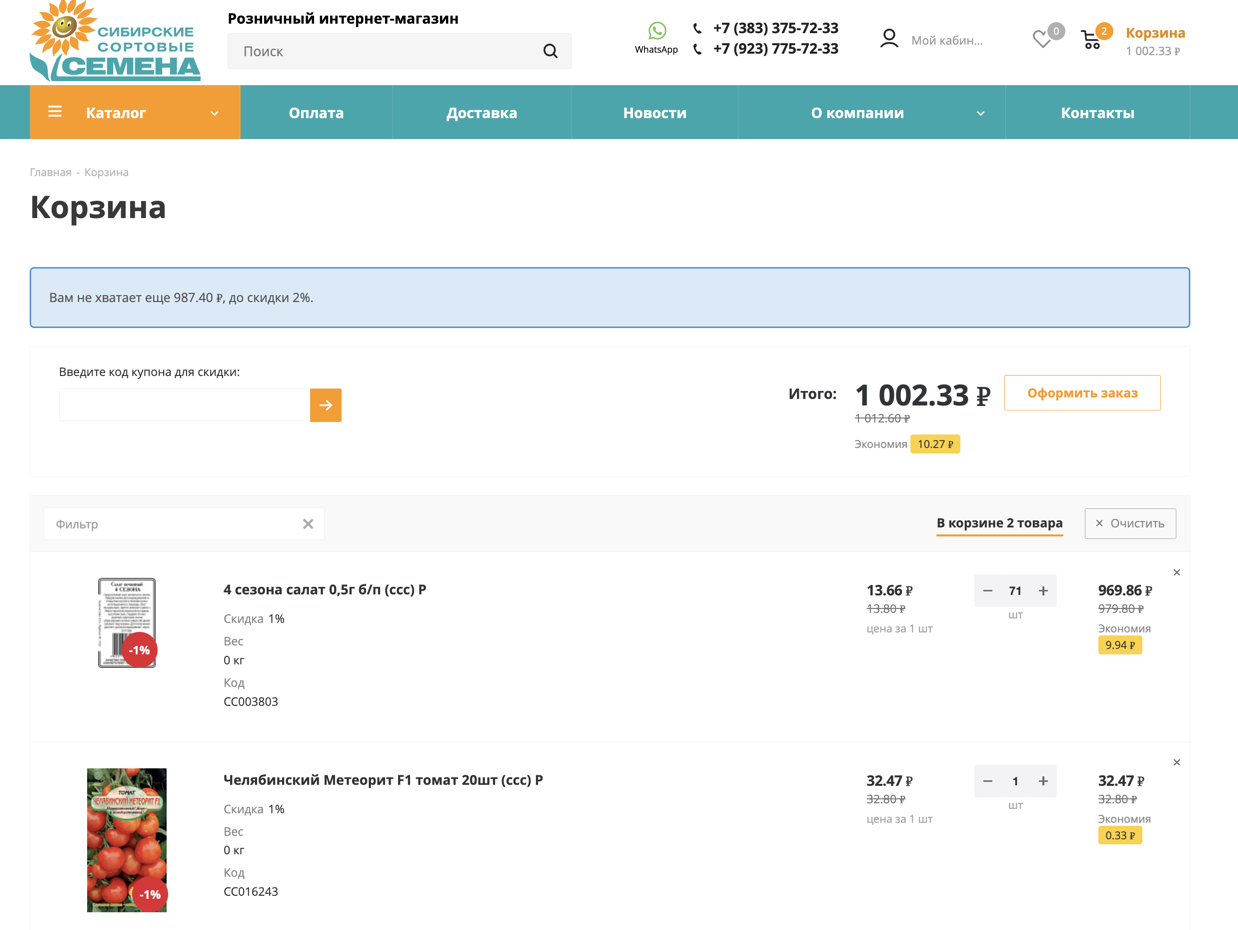This screenshot has height=930, width=1238.
Task: Click the Siberian Seeds sunflower logo
Action: 115,41
